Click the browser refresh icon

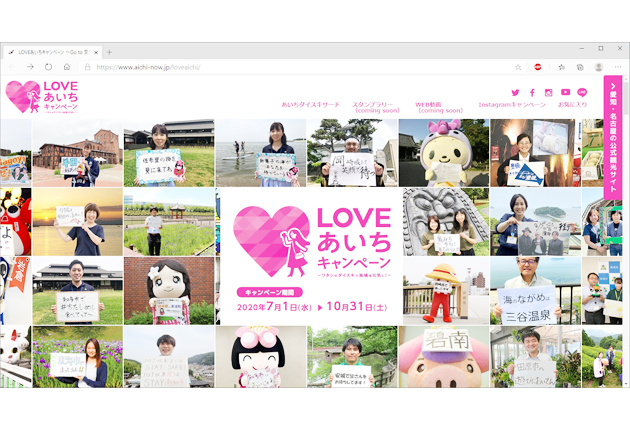point(48,67)
